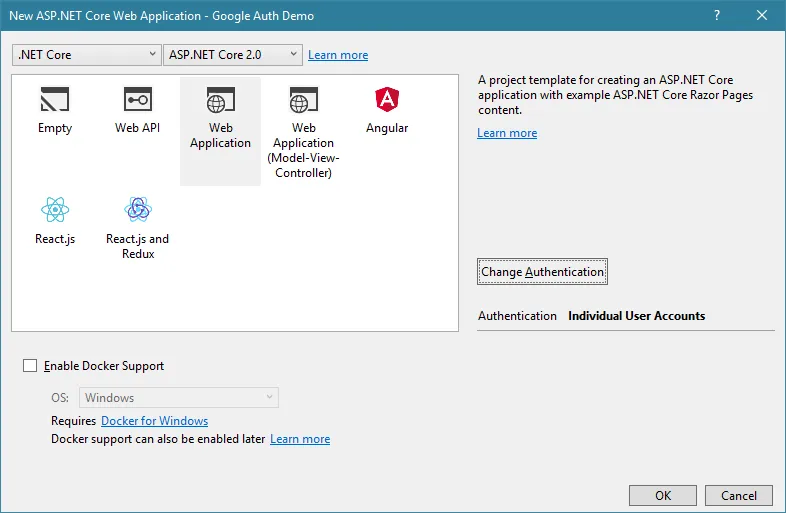Open Learn more link beside version dropdown
This screenshot has height=513, width=786.
(x=338, y=55)
